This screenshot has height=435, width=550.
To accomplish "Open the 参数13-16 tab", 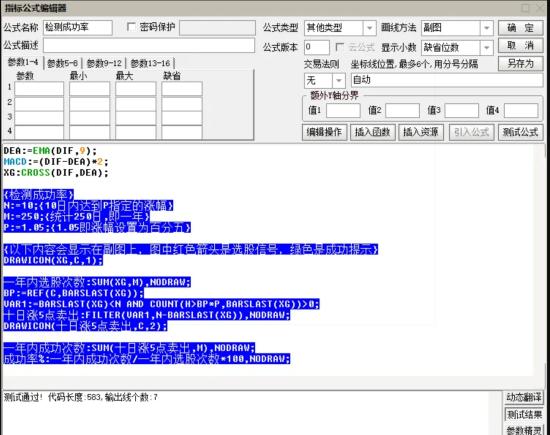I will point(150,63).
